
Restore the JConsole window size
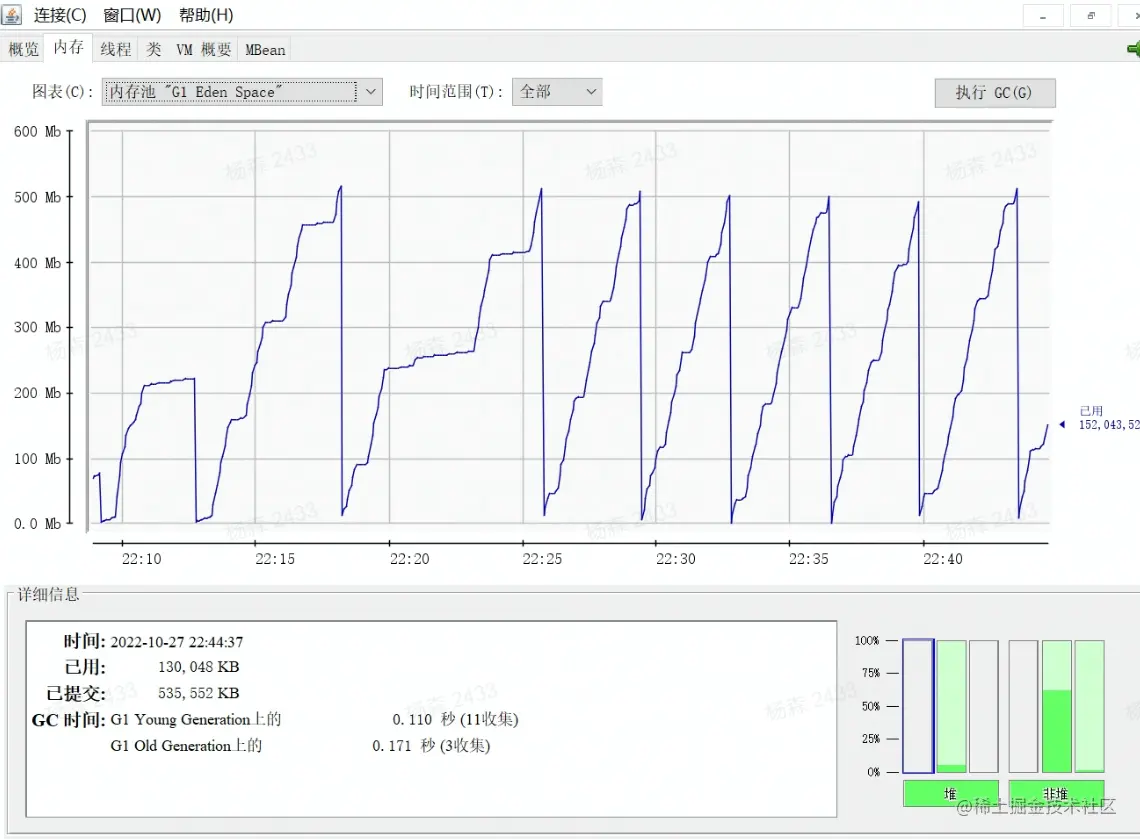click(x=1091, y=15)
